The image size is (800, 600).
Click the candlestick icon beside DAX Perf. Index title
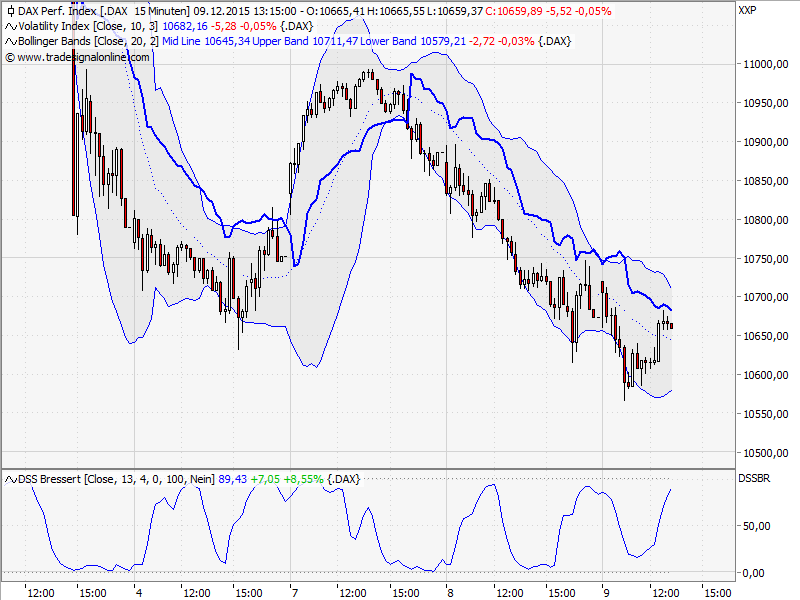coord(10,10)
